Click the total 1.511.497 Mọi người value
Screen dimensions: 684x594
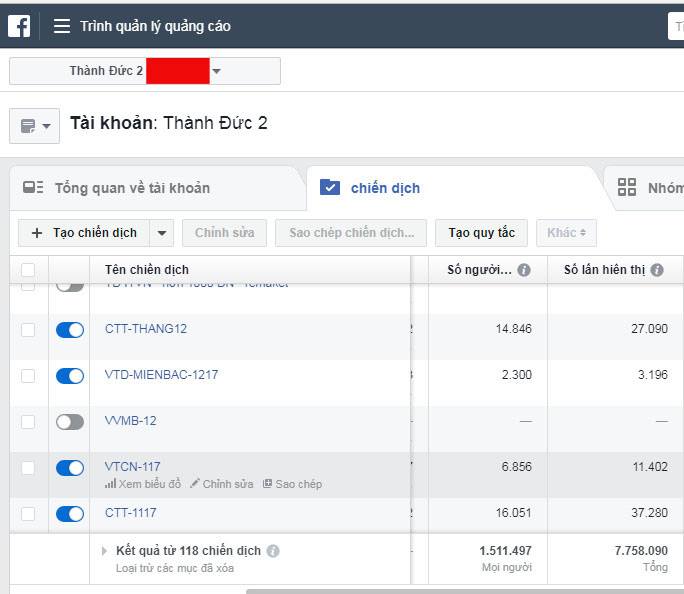tap(505, 551)
